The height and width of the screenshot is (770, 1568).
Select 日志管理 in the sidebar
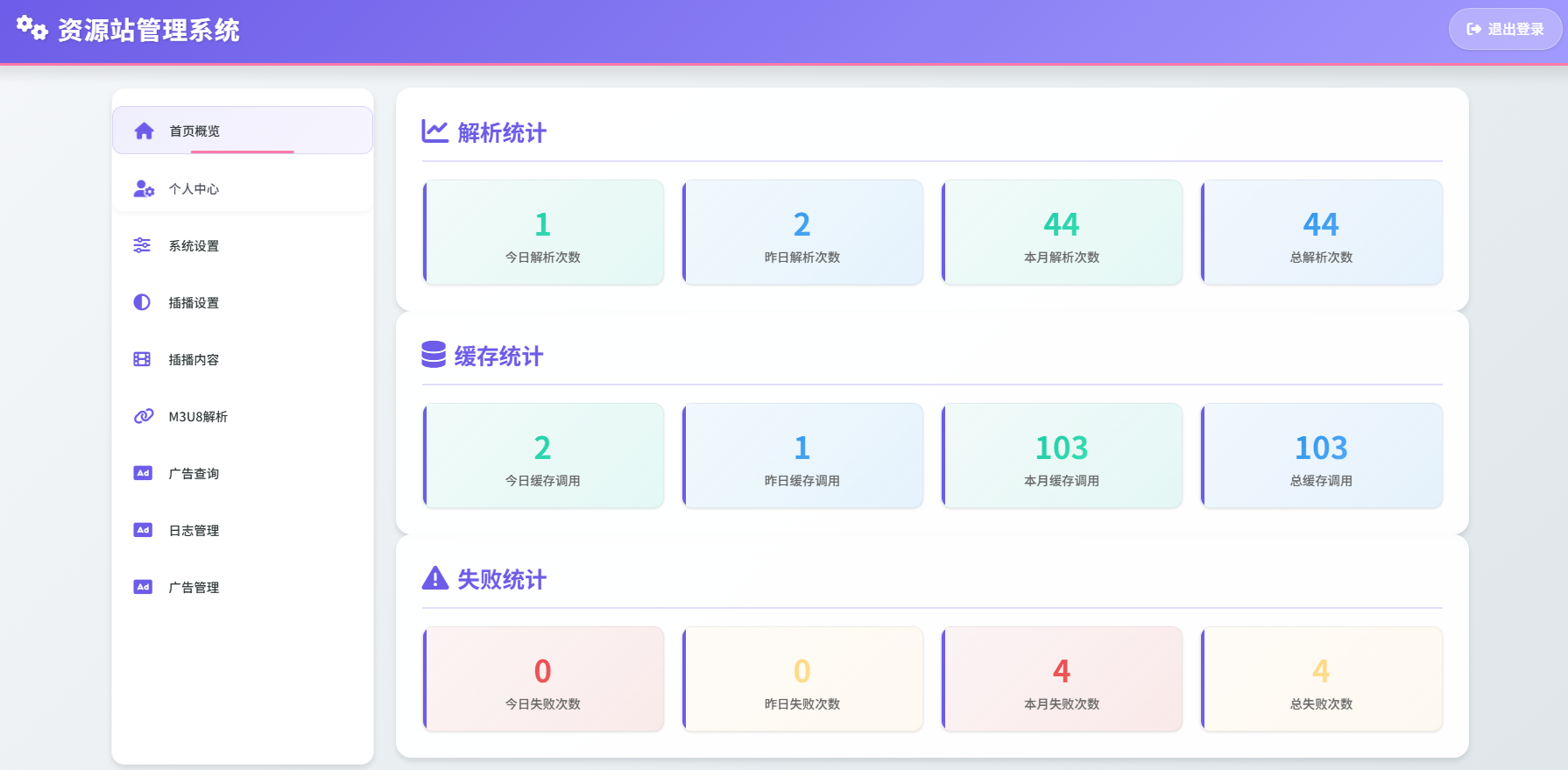[x=243, y=530]
